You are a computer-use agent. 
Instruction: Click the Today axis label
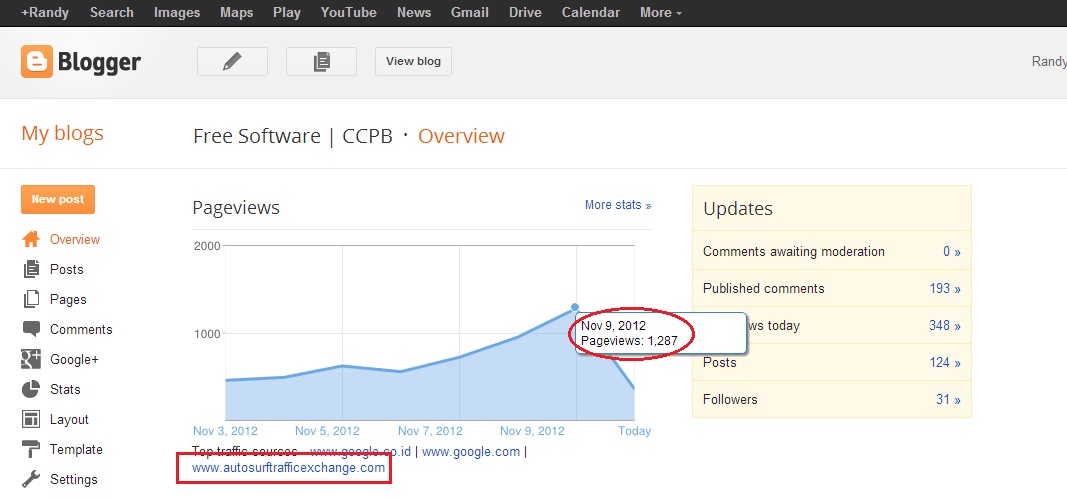634,431
